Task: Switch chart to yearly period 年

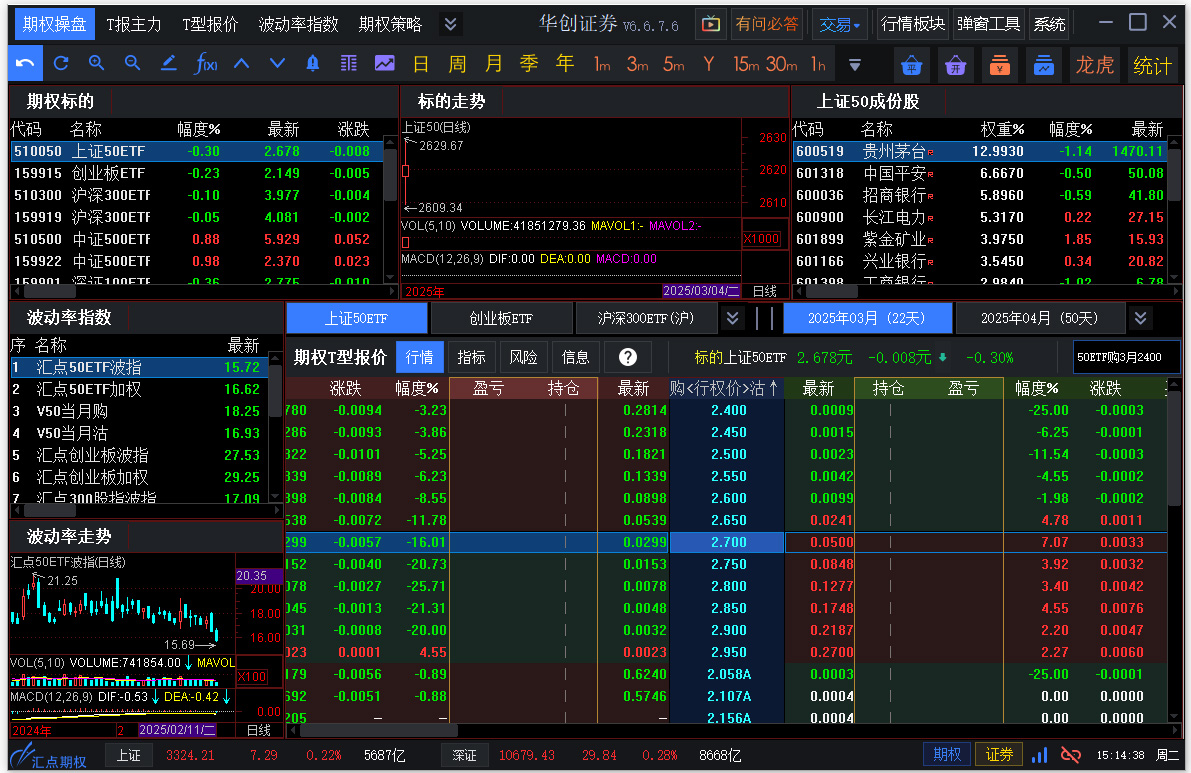Action: 565,65
